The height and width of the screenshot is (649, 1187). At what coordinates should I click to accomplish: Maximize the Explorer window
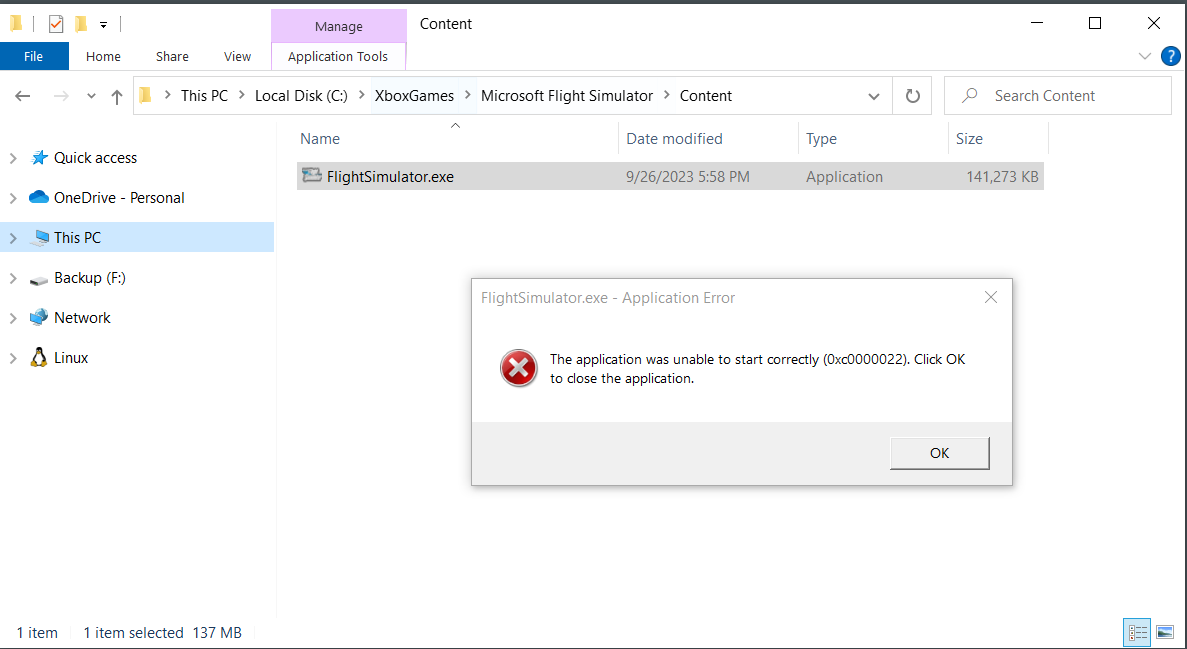tap(1095, 23)
